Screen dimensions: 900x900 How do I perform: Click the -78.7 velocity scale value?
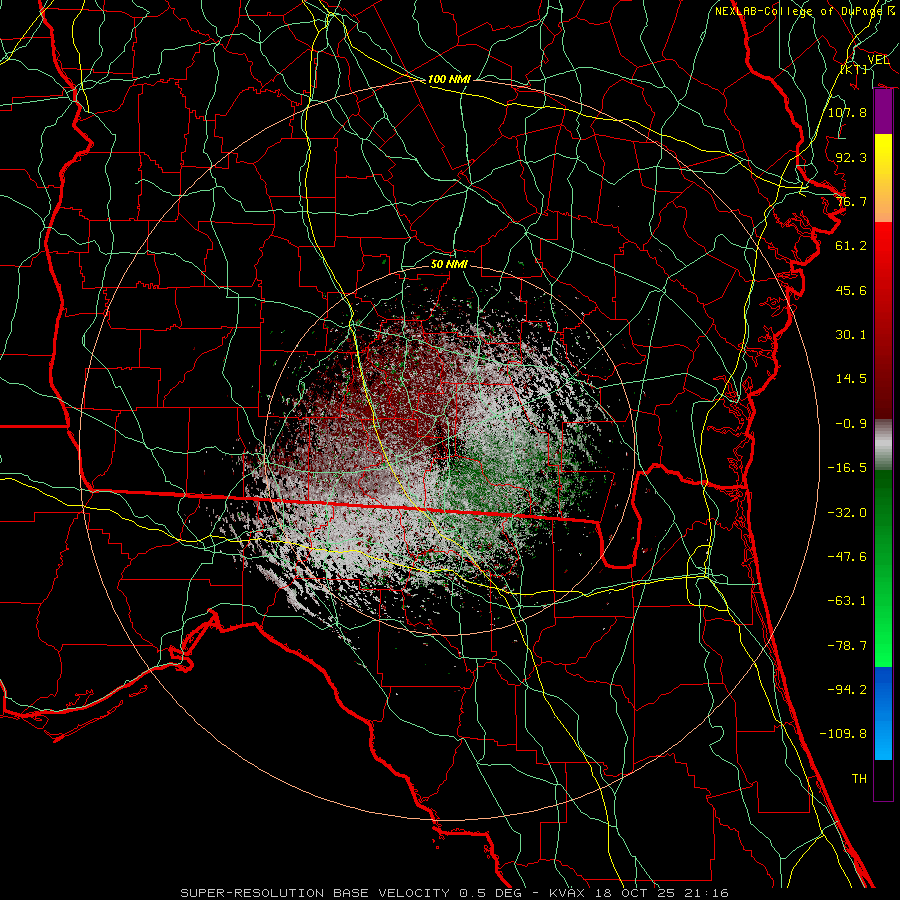(847, 646)
